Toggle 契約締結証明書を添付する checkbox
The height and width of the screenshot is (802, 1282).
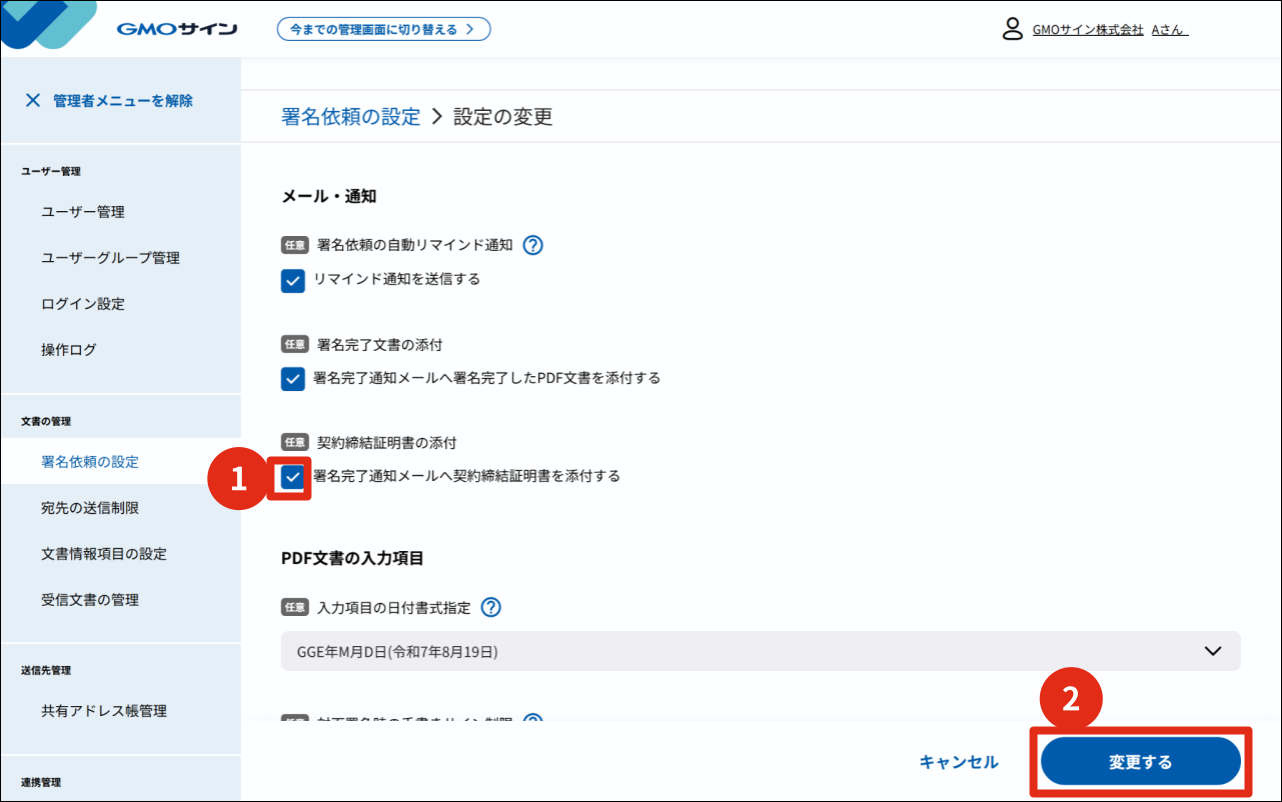tap(293, 477)
